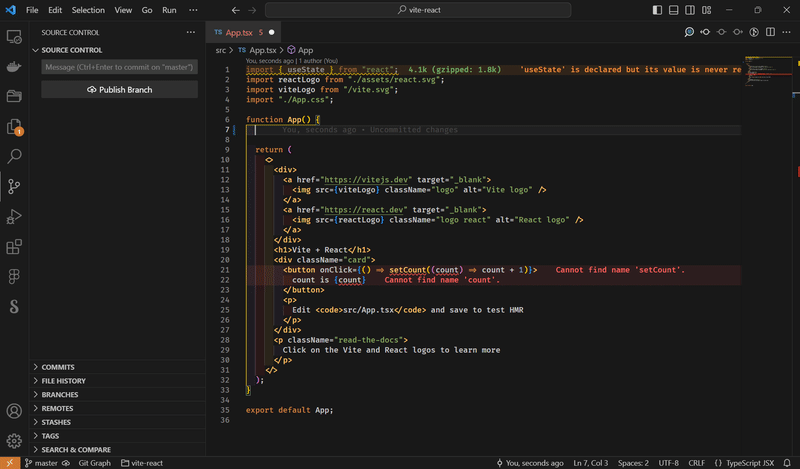Open Run and Debug view
Image resolution: width=800 pixels, height=469 pixels.
click(x=14, y=216)
